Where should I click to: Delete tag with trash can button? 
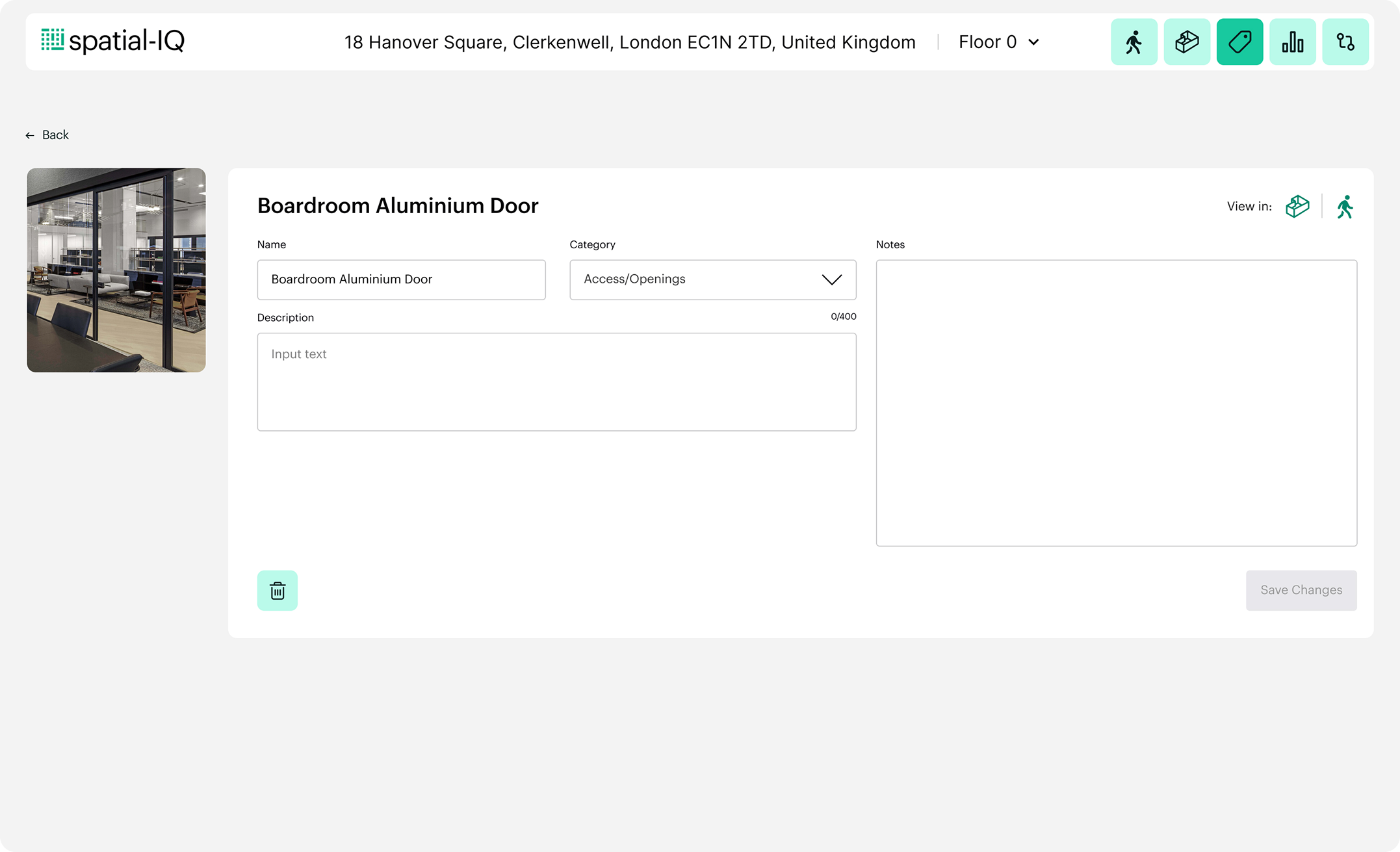[x=278, y=591]
